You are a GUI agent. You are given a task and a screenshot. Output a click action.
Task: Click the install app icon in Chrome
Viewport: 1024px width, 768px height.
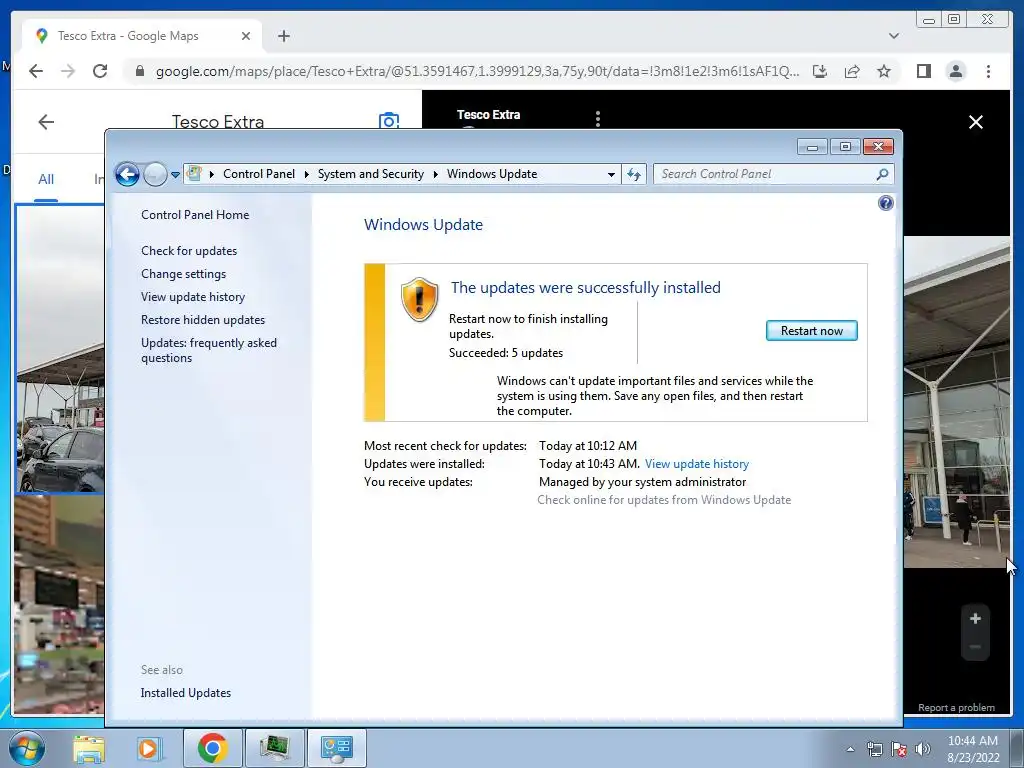[820, 71]
